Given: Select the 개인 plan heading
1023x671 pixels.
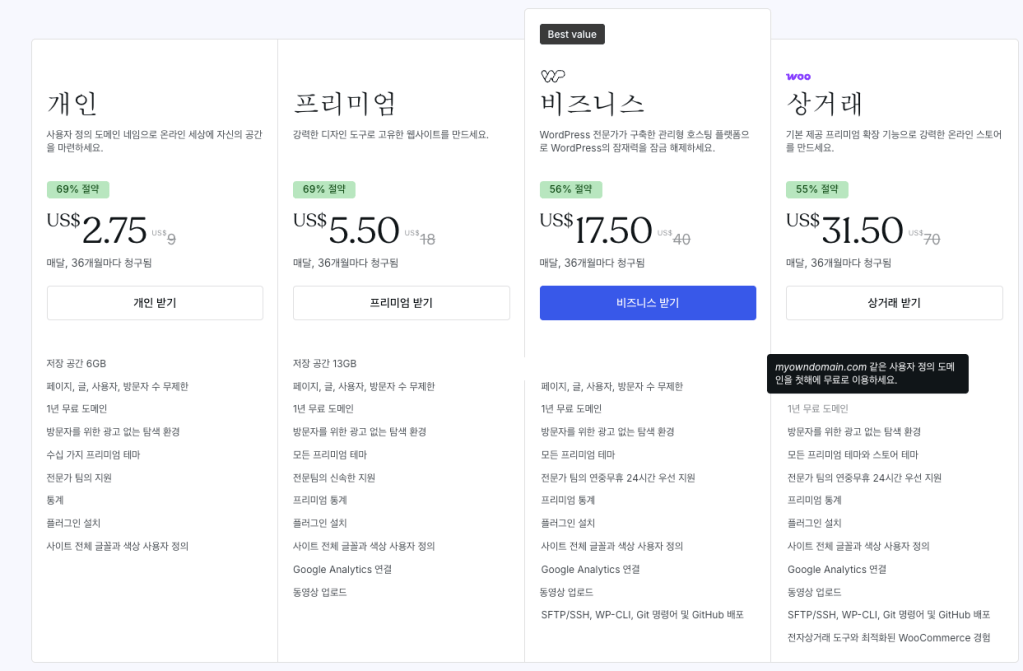Looking at the screenshot, I should 72,103.
